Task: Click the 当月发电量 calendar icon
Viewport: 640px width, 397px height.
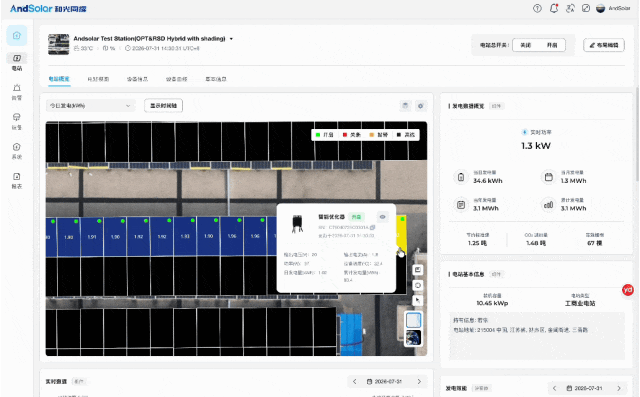Action: tap(549, 177)
